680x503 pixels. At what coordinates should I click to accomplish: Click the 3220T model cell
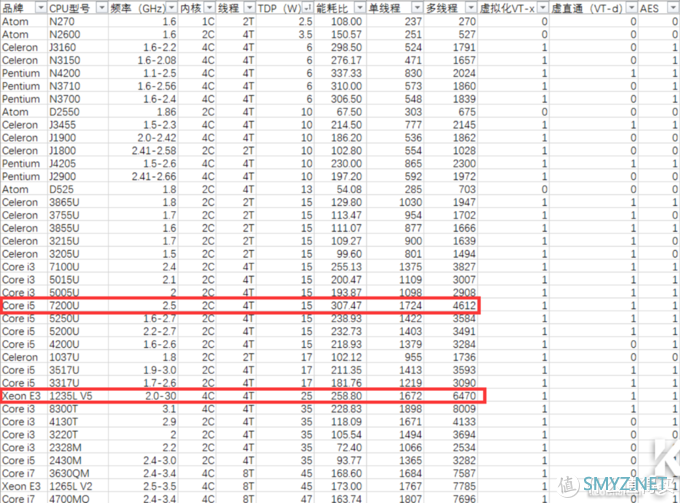click(78, 435)
